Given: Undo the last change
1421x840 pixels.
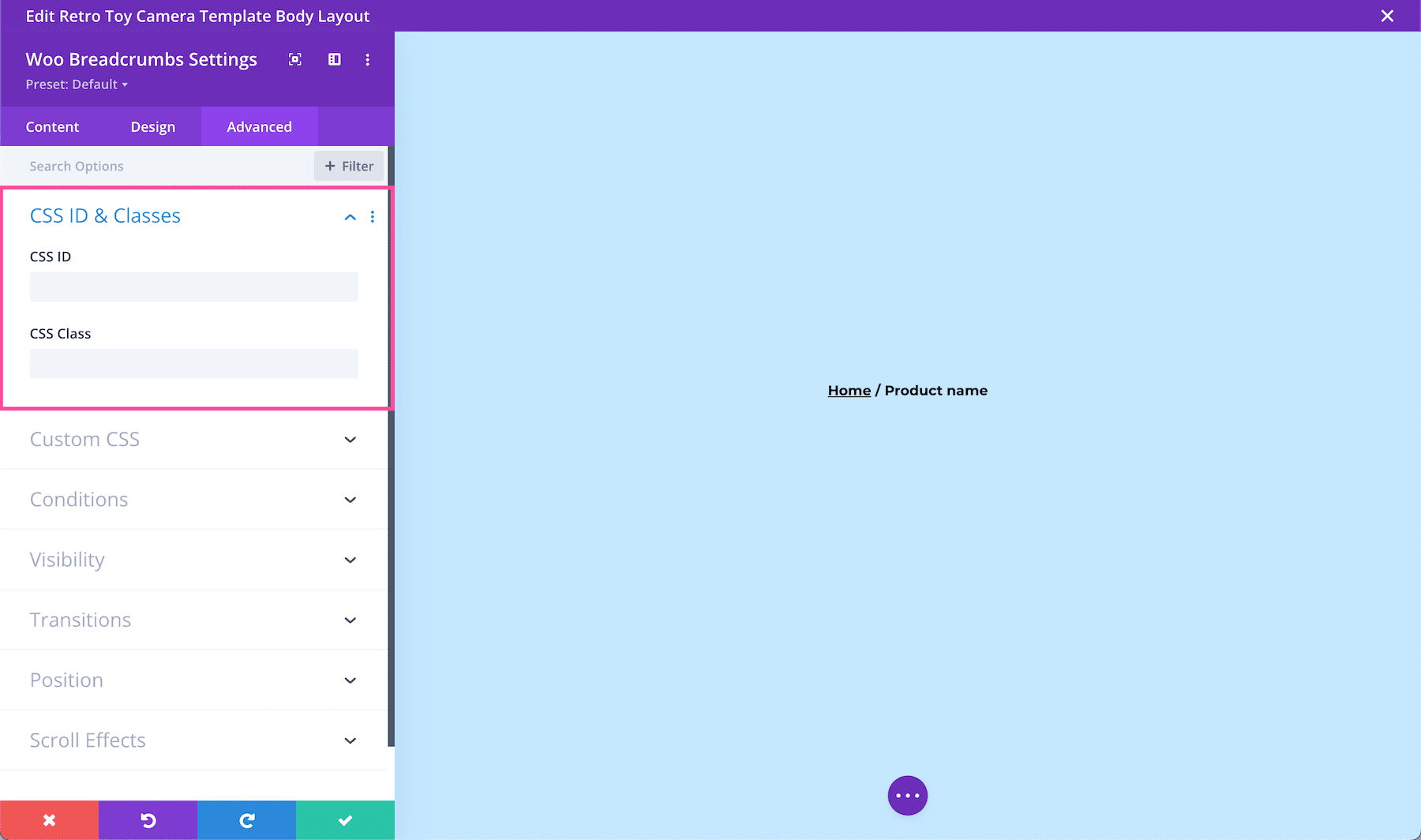Looking at the screenshot, I should [x=148, y=819].
